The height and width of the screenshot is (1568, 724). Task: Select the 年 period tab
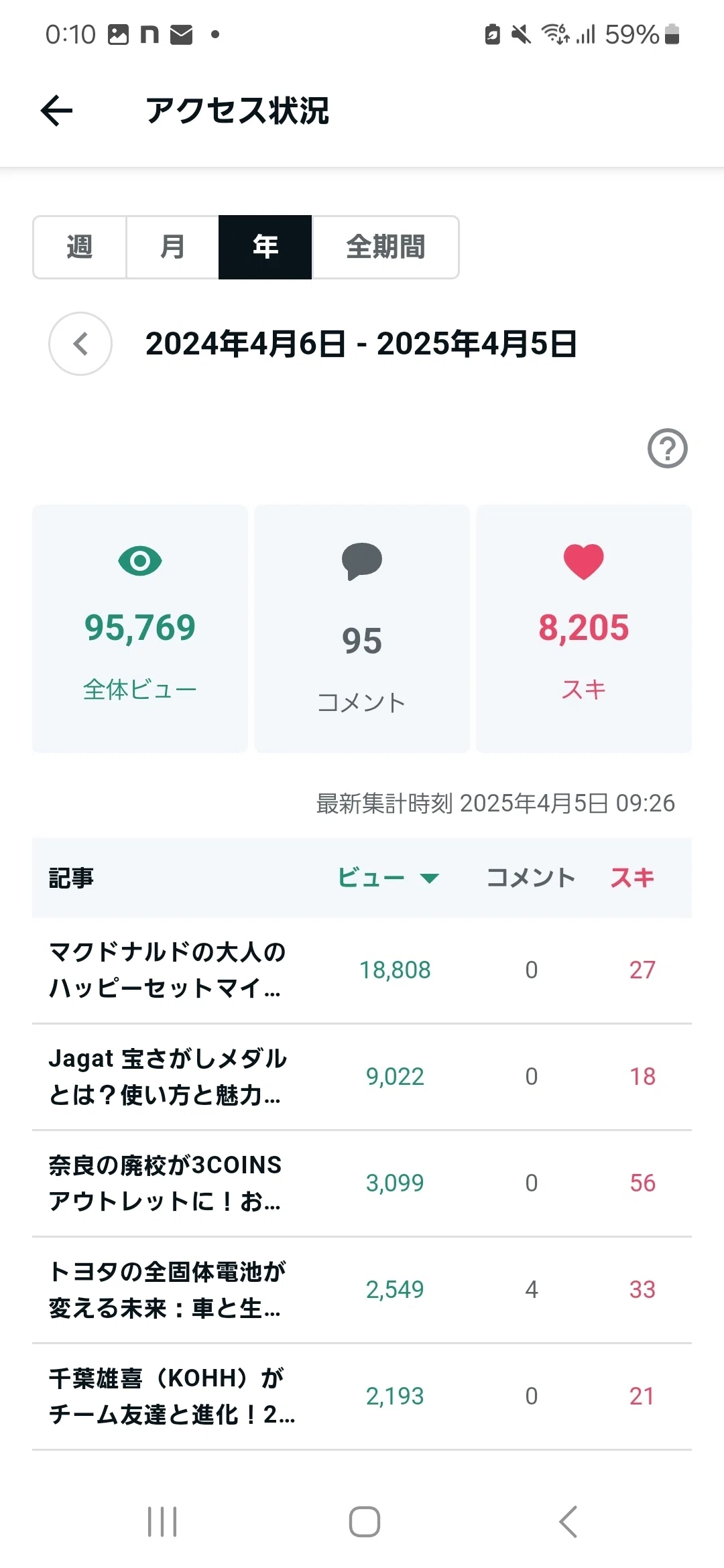[x=265, y=247]
